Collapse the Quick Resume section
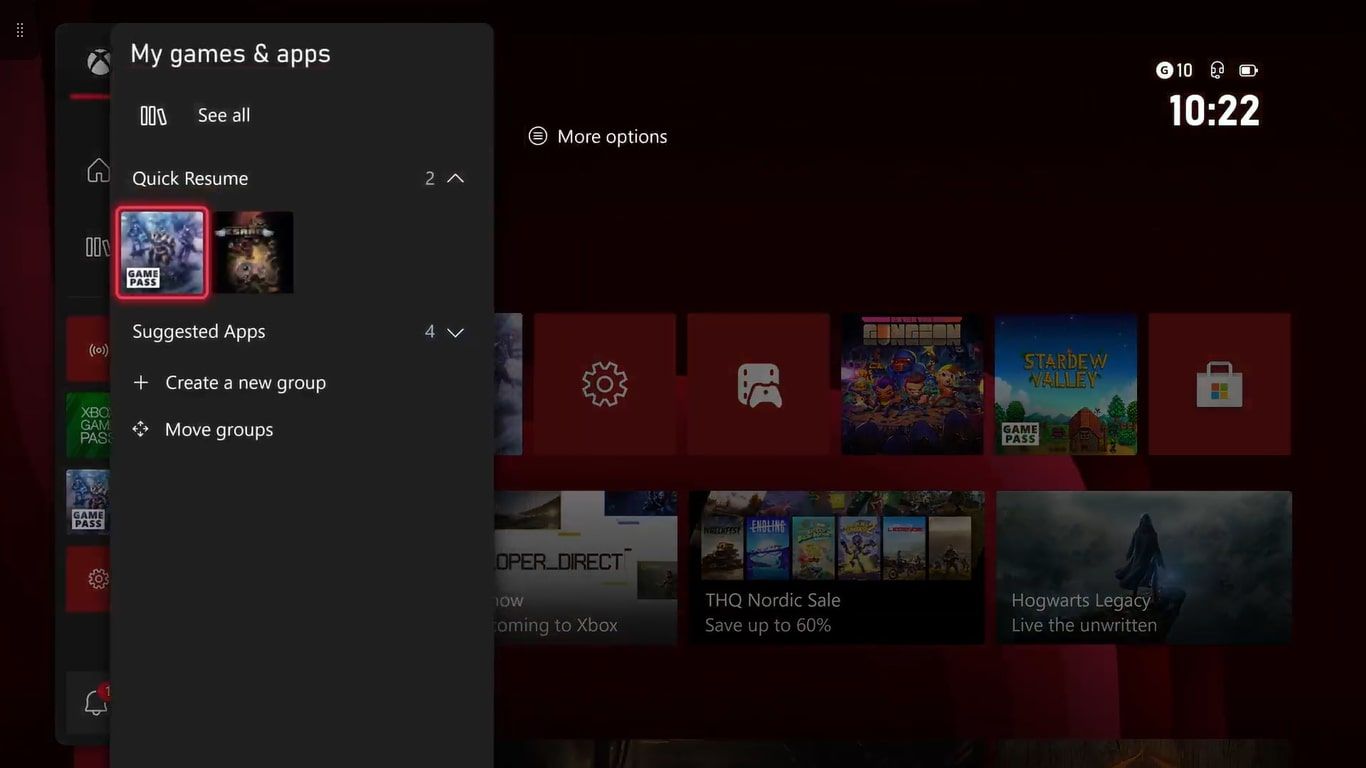The height and width of the screenshot is (768, 1366). click(455, 178)
